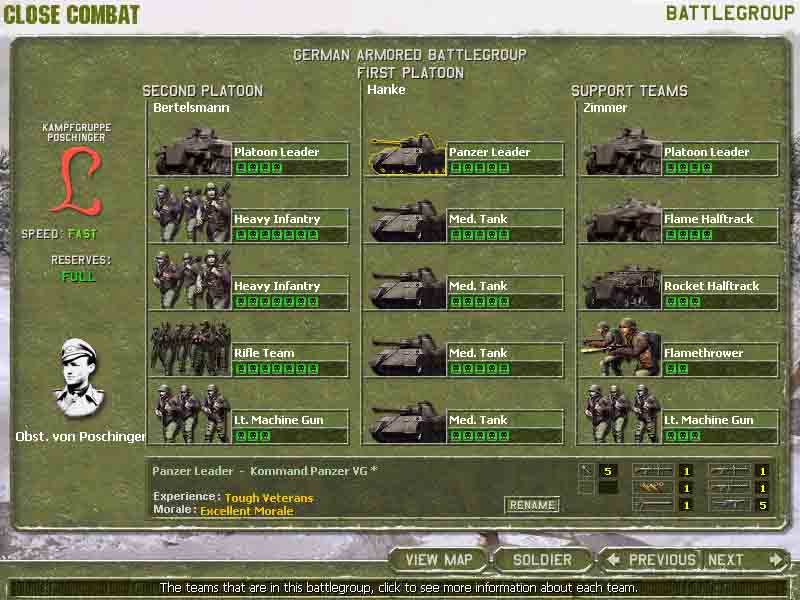Select Zimmer's Platoon Leader halftrack picture
The width and height of the screenshot is (800, 600).
622,152
